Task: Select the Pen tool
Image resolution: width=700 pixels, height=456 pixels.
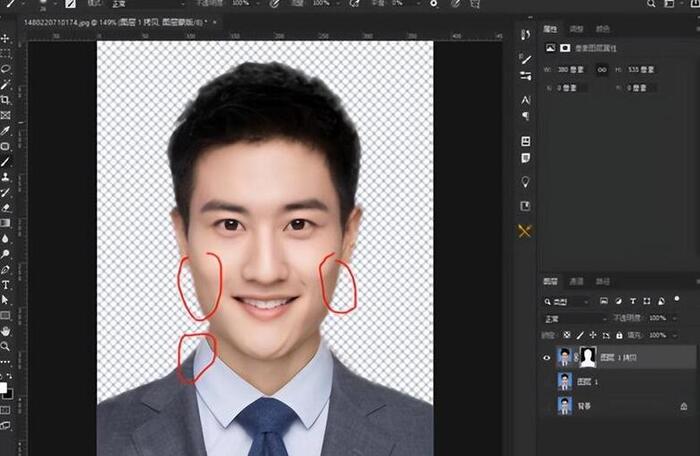Action: click(x=5, y=269)
